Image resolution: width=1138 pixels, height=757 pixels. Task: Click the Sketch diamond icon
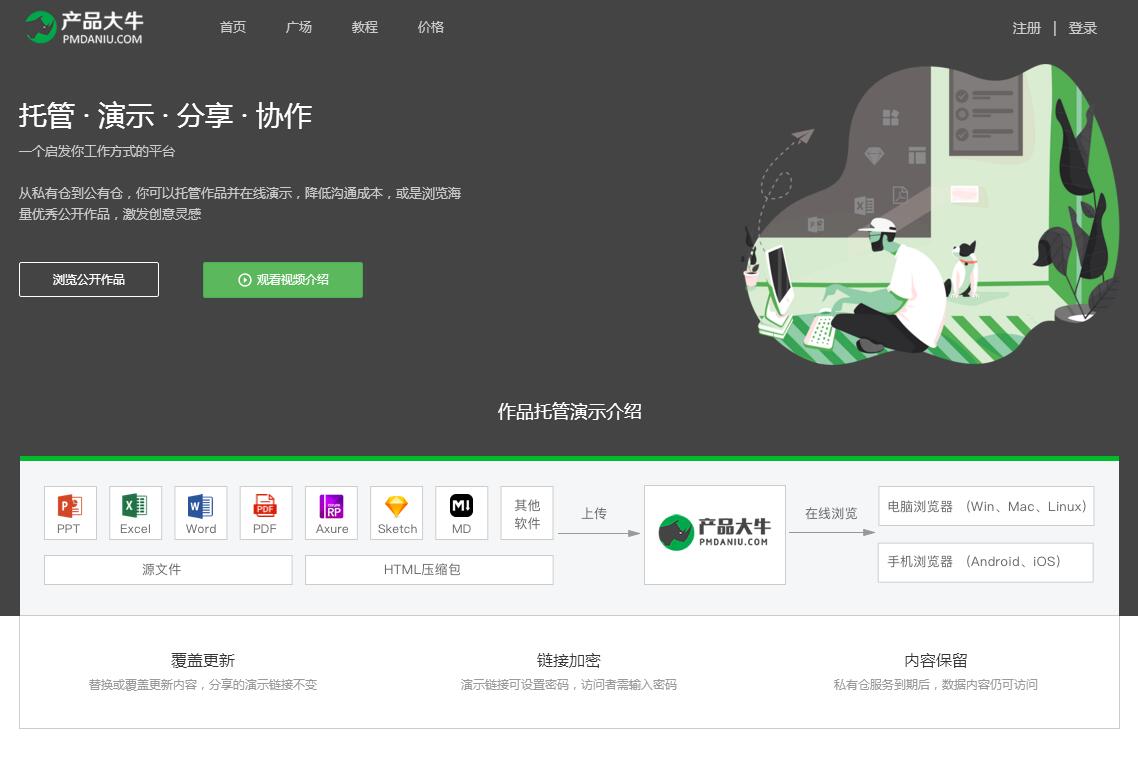(397, 513)
